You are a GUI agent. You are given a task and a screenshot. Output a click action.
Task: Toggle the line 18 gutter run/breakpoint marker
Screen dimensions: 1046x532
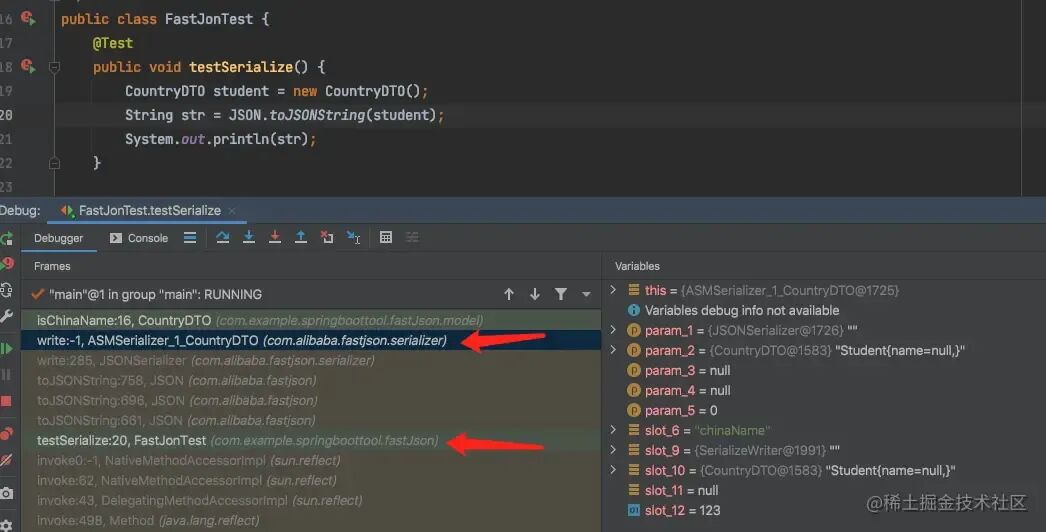[27, 67]
